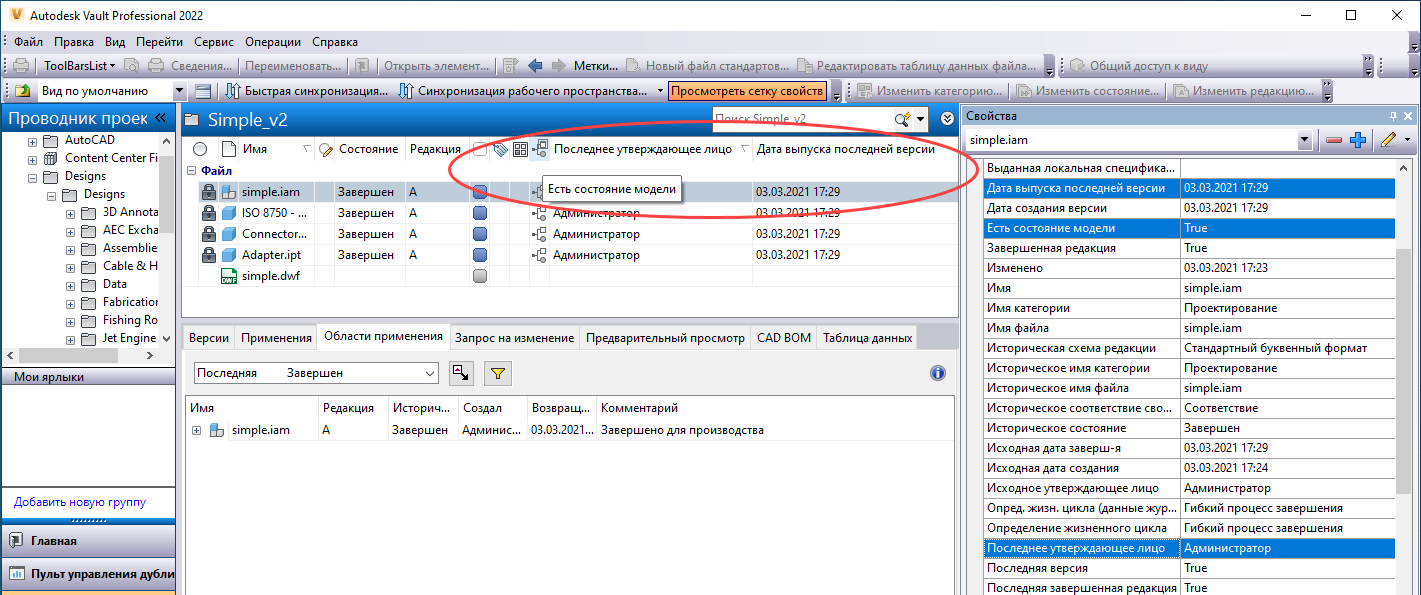The image size is (1421, 595).
Task: Open search options dropdown arrow
Action: 920,119
